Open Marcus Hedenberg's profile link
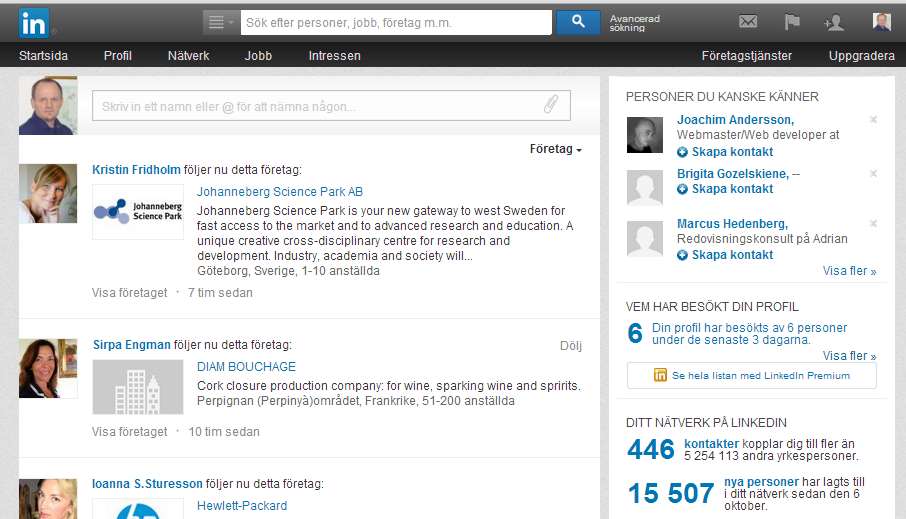The height and width of the screenshot is (519, 906). coord(733,224)
